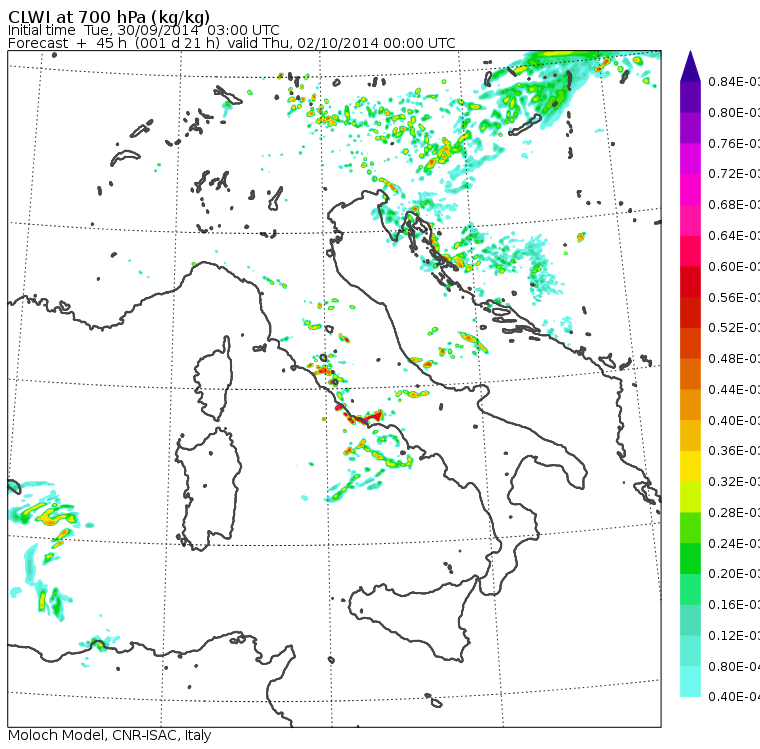Select the '0.24E' colorbar label
This screenshot has height=749, width=760.
pos(734,543)
